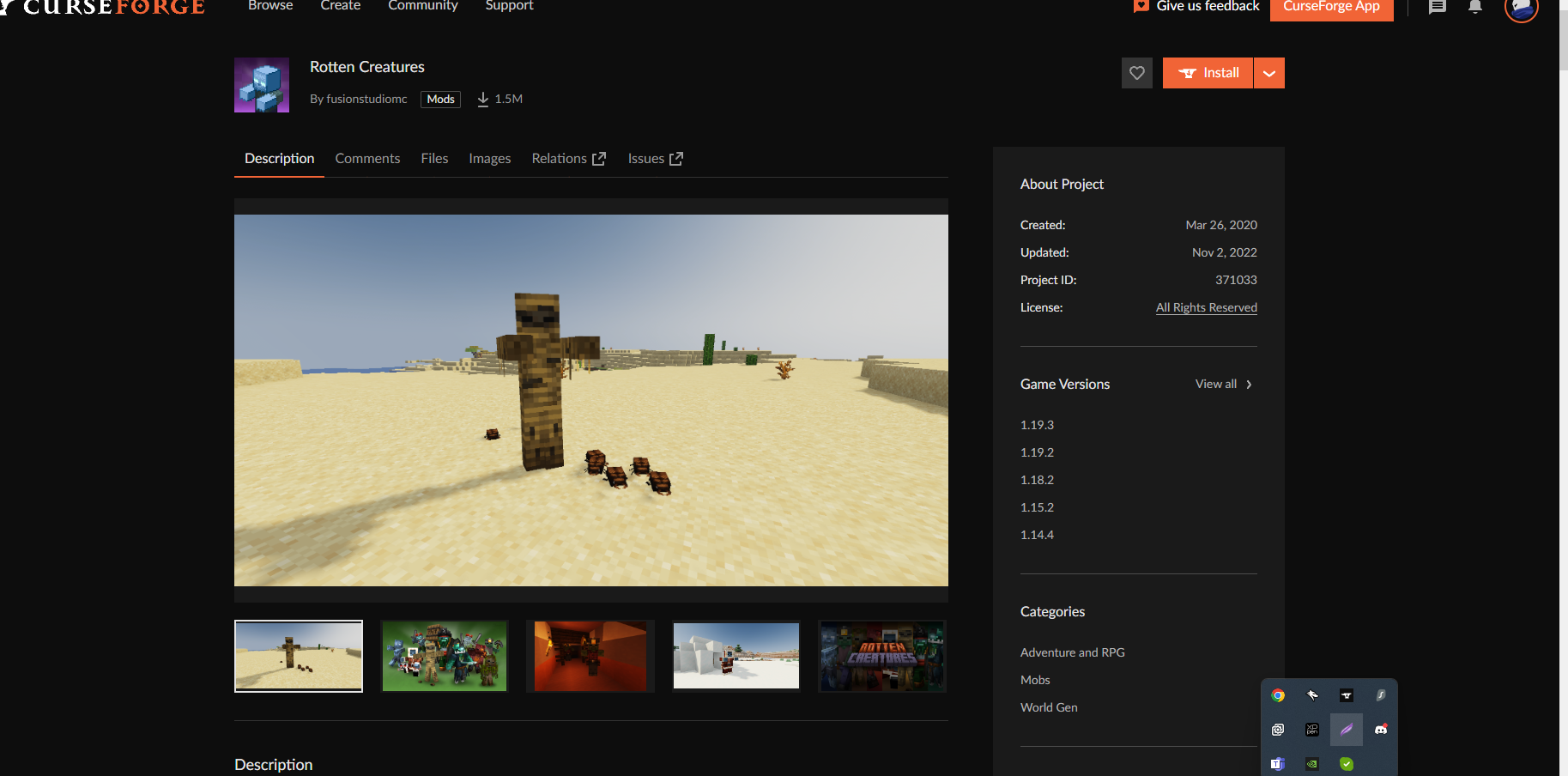
Task: Open the Community menu
Action: 423,6
